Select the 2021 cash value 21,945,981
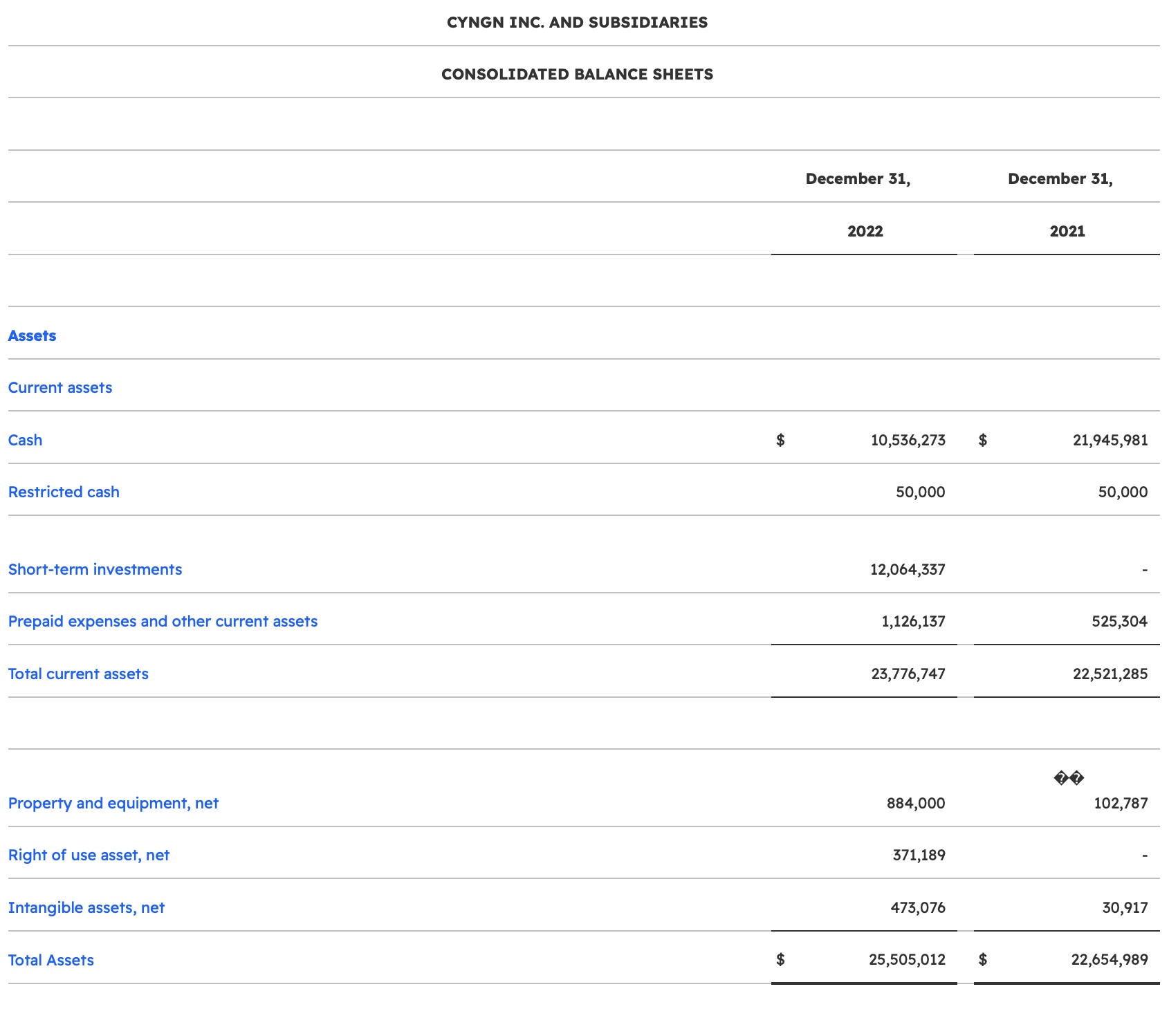The image size is (1169, 1036). [x=1110, y=440]
